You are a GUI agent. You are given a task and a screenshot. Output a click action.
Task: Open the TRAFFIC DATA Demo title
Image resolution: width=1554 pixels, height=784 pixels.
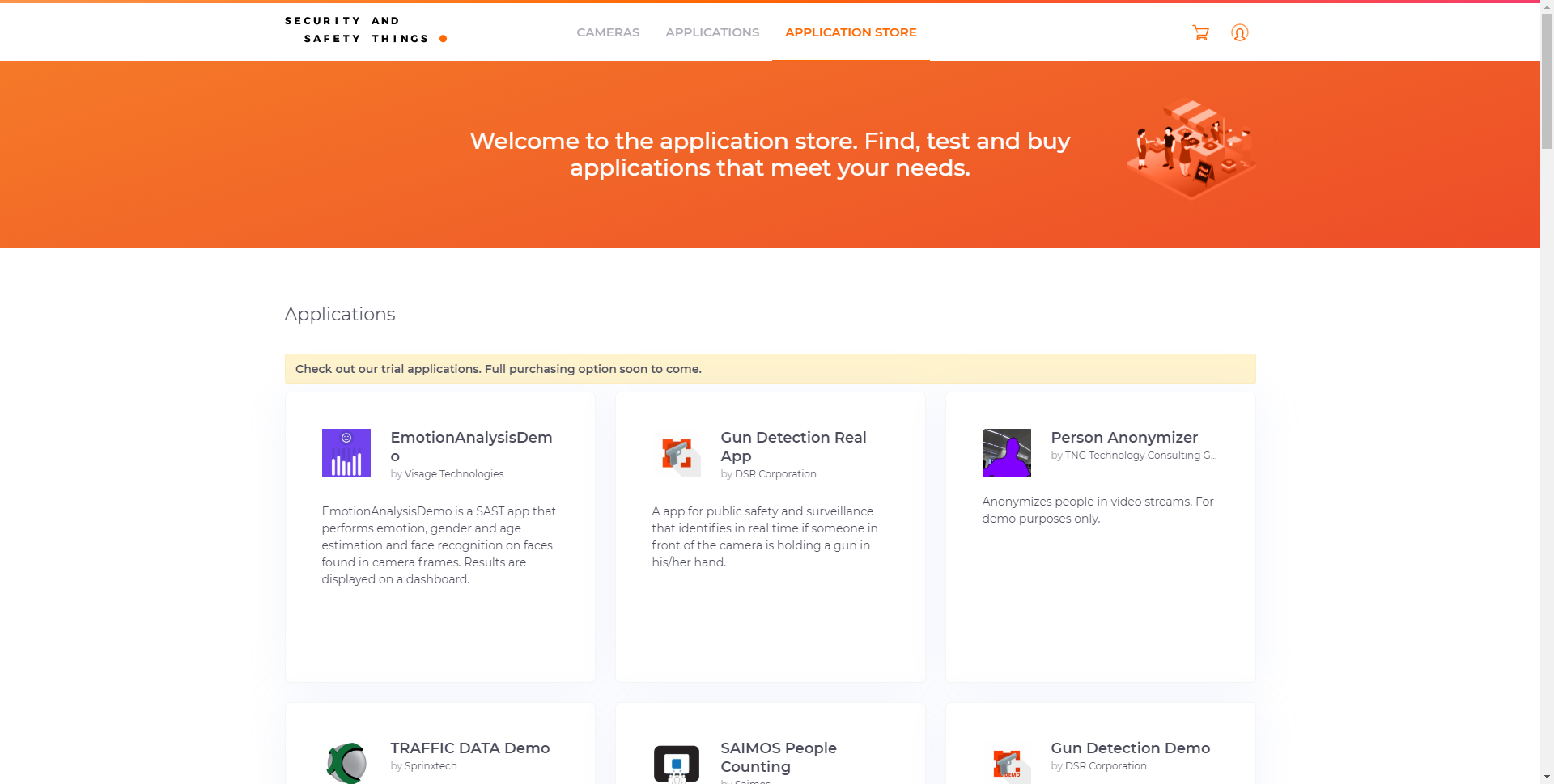469,748
